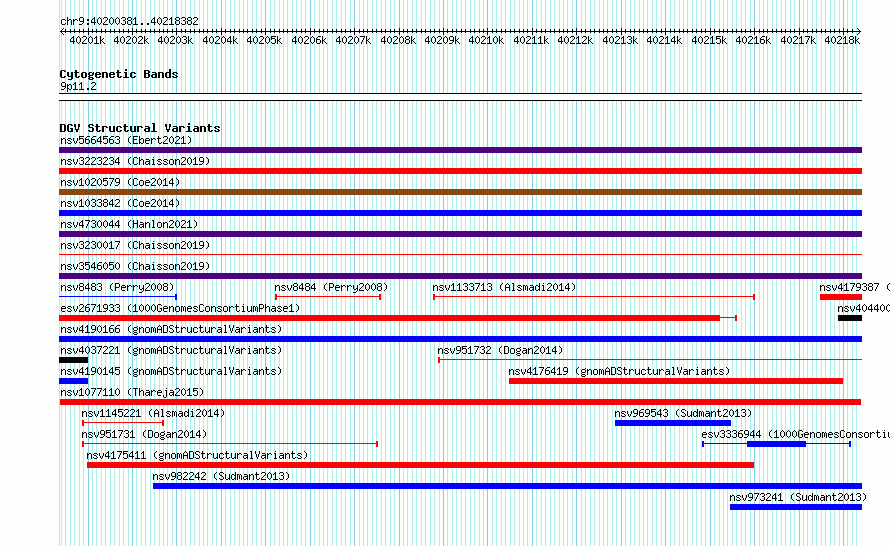Click the nsv4037221 (gnomADStructuralVariants) label

pos(171,350)
